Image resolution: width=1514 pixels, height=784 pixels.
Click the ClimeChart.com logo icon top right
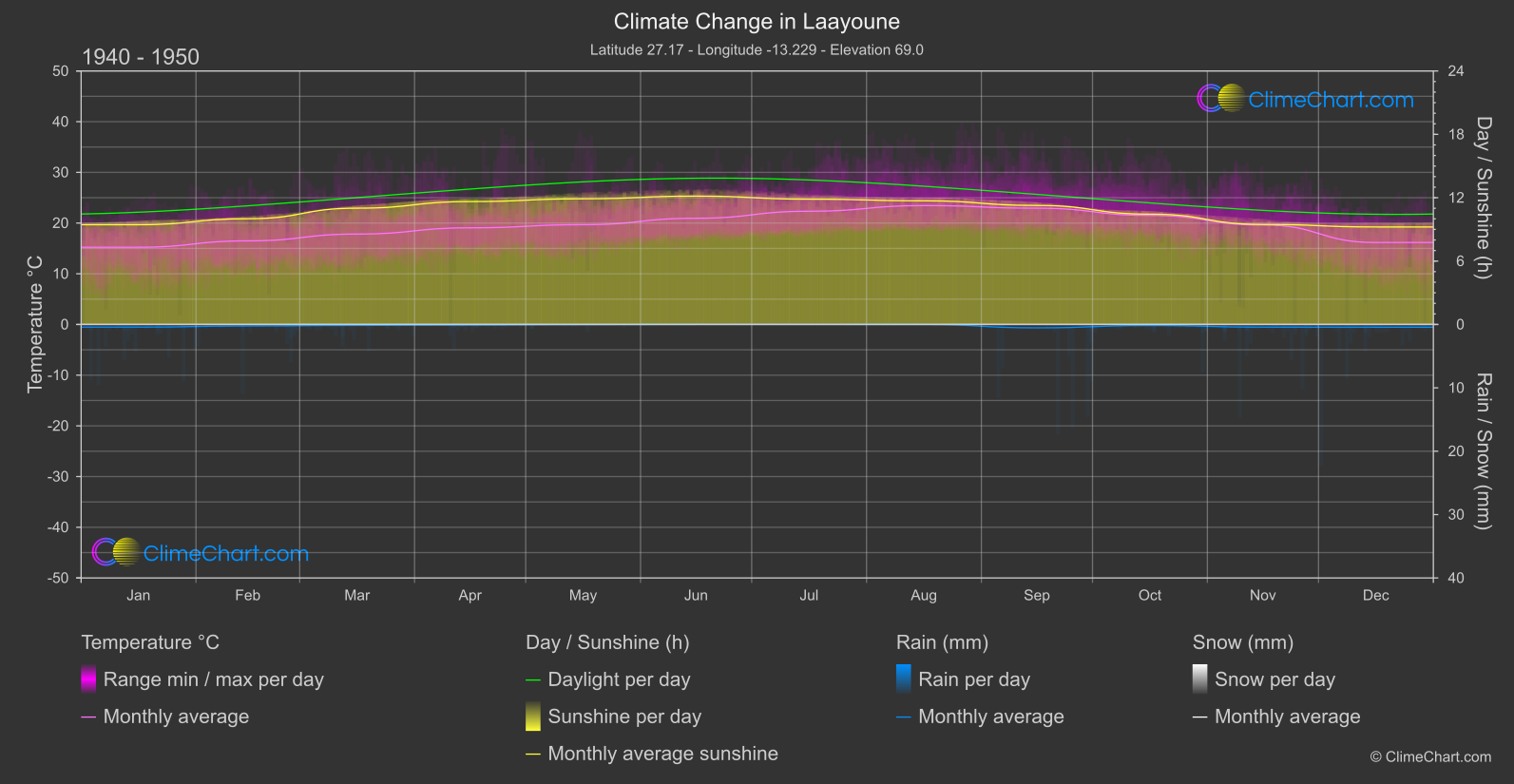click(x=1221, y=99)
